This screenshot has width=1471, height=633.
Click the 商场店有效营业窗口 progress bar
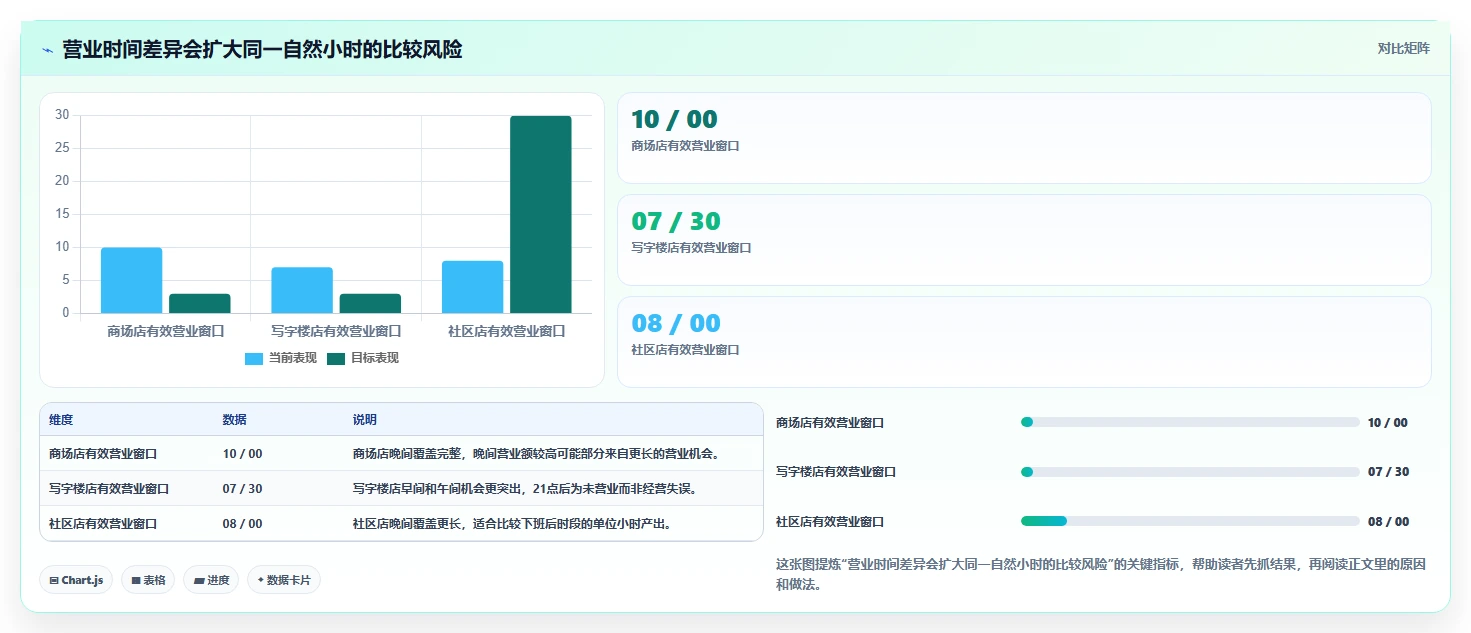(1190, 422)
